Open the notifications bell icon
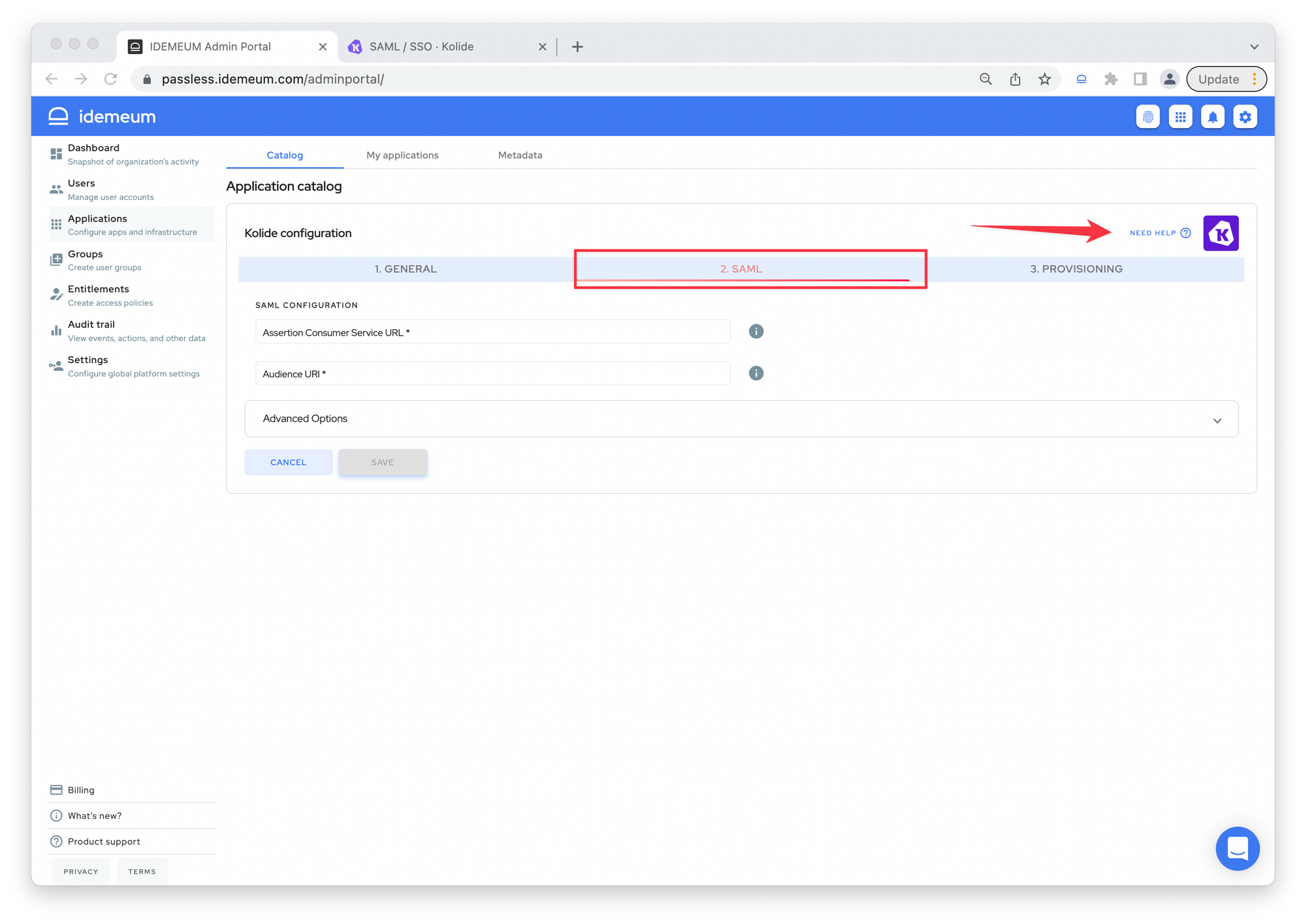The width and height of the screenshot is (1306, 924). point(1213,117)
